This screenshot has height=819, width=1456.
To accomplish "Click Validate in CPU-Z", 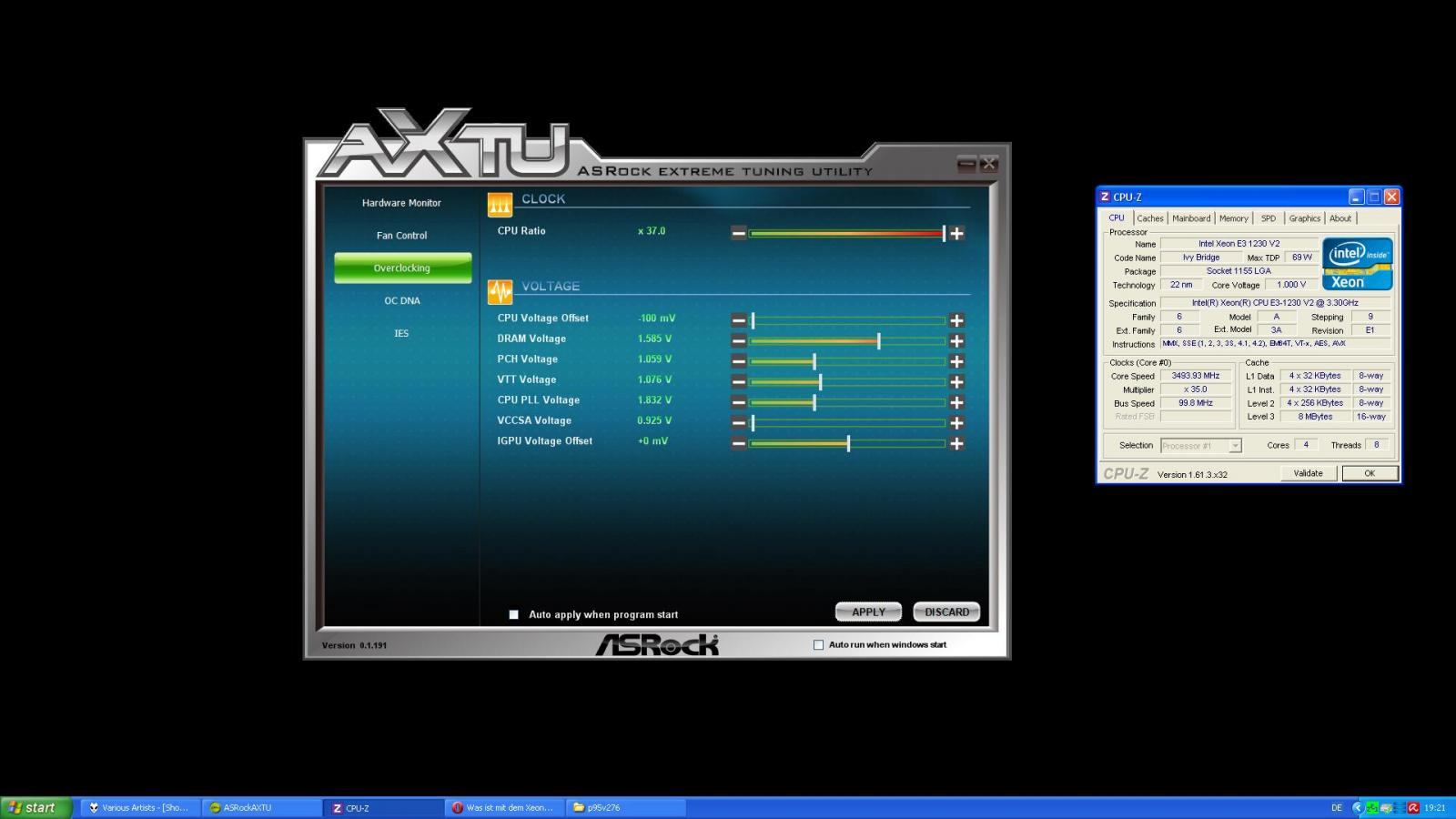I will tap(1308, 473).
